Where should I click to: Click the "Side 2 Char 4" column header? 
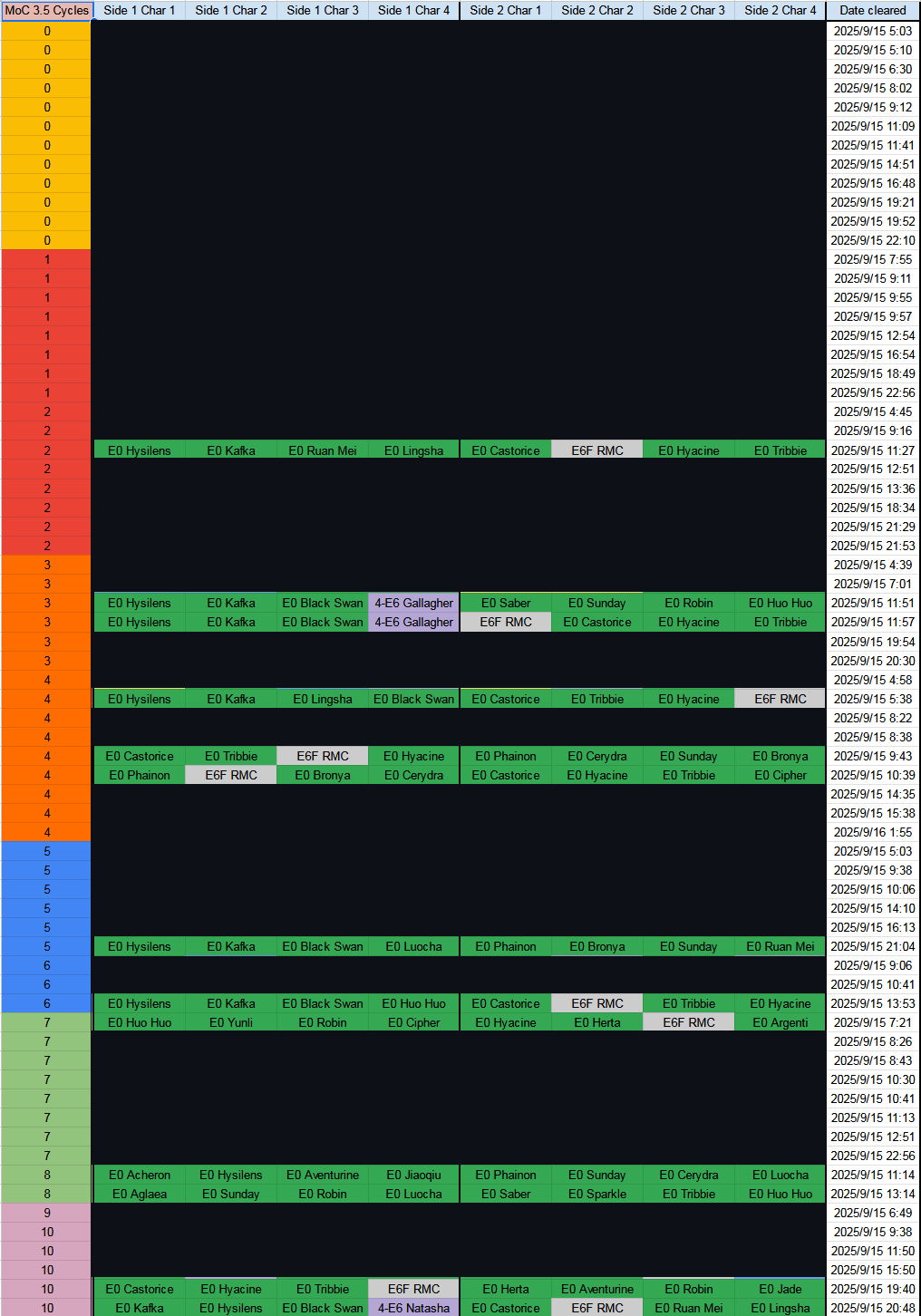[780, 10]
